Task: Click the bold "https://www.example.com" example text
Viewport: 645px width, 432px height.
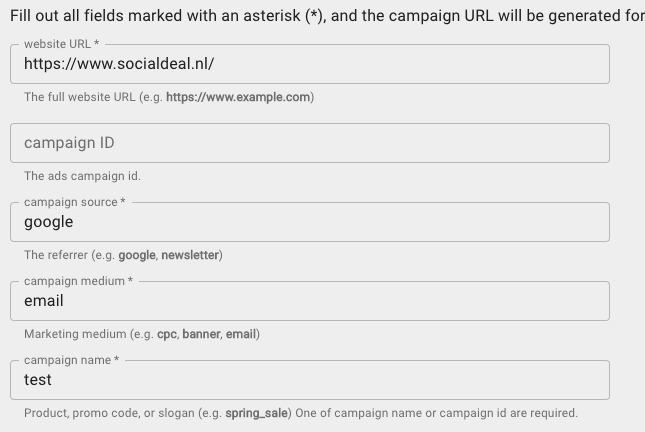Action: click(x=238, y=98)
